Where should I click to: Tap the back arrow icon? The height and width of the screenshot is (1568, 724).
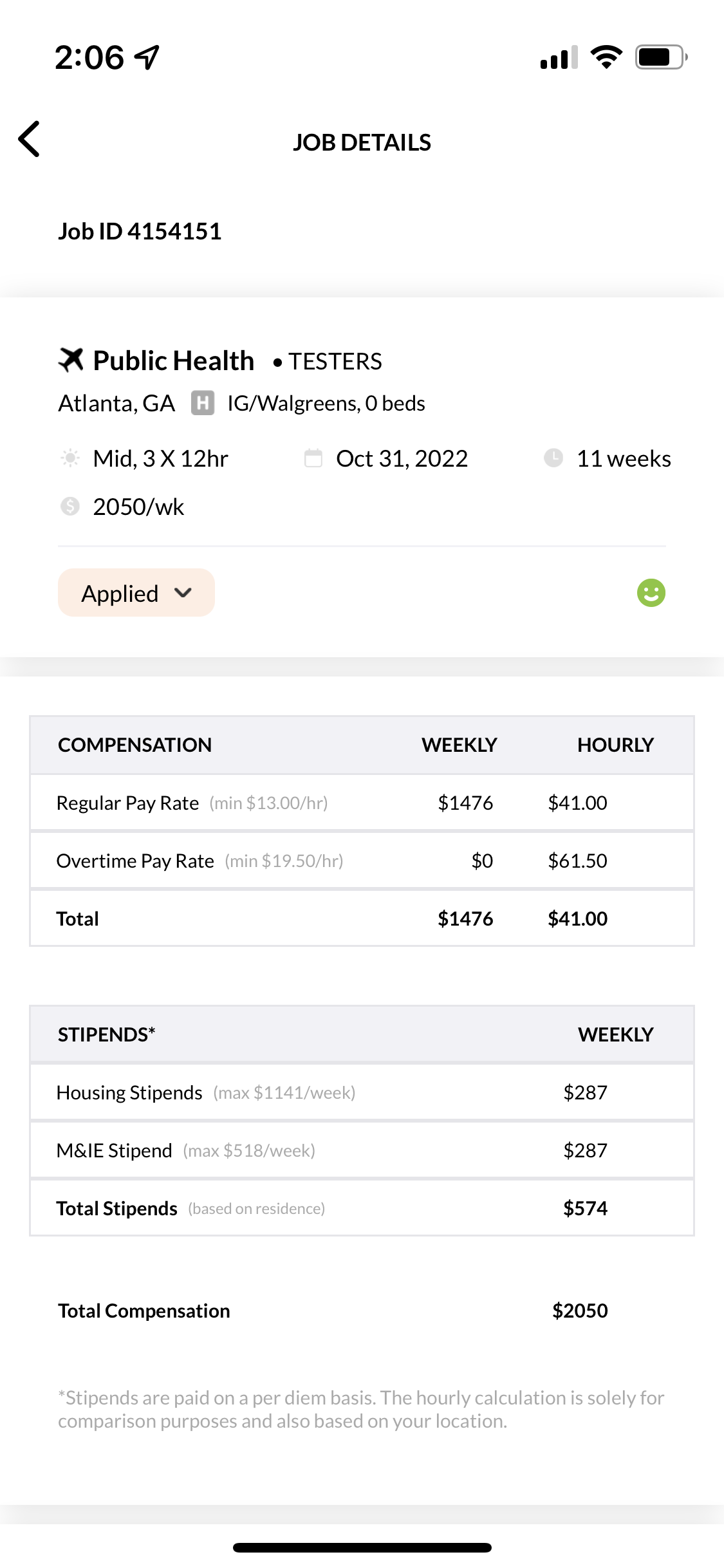30,139
